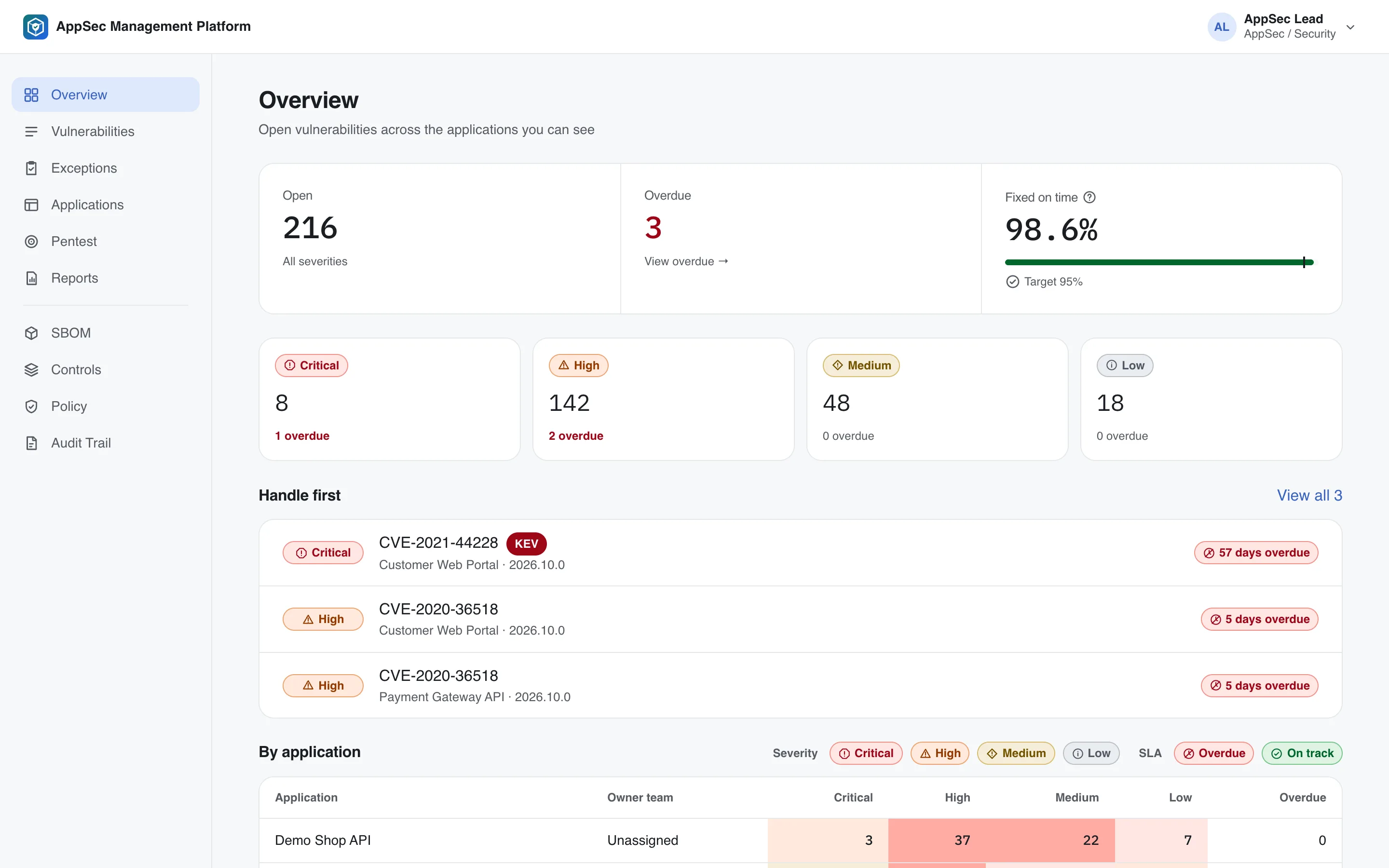This screenshot has height=868, width=1389.
Task: Toggle the Overdue SLA filter chip
Action: point(1213,753)
